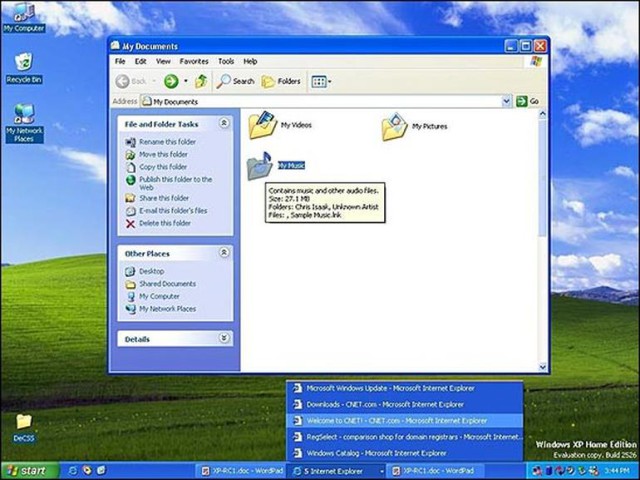This screenshot has width=640, height=480.
Task: Click the Up folder toolbar icon
Action: tap(200, 81)
